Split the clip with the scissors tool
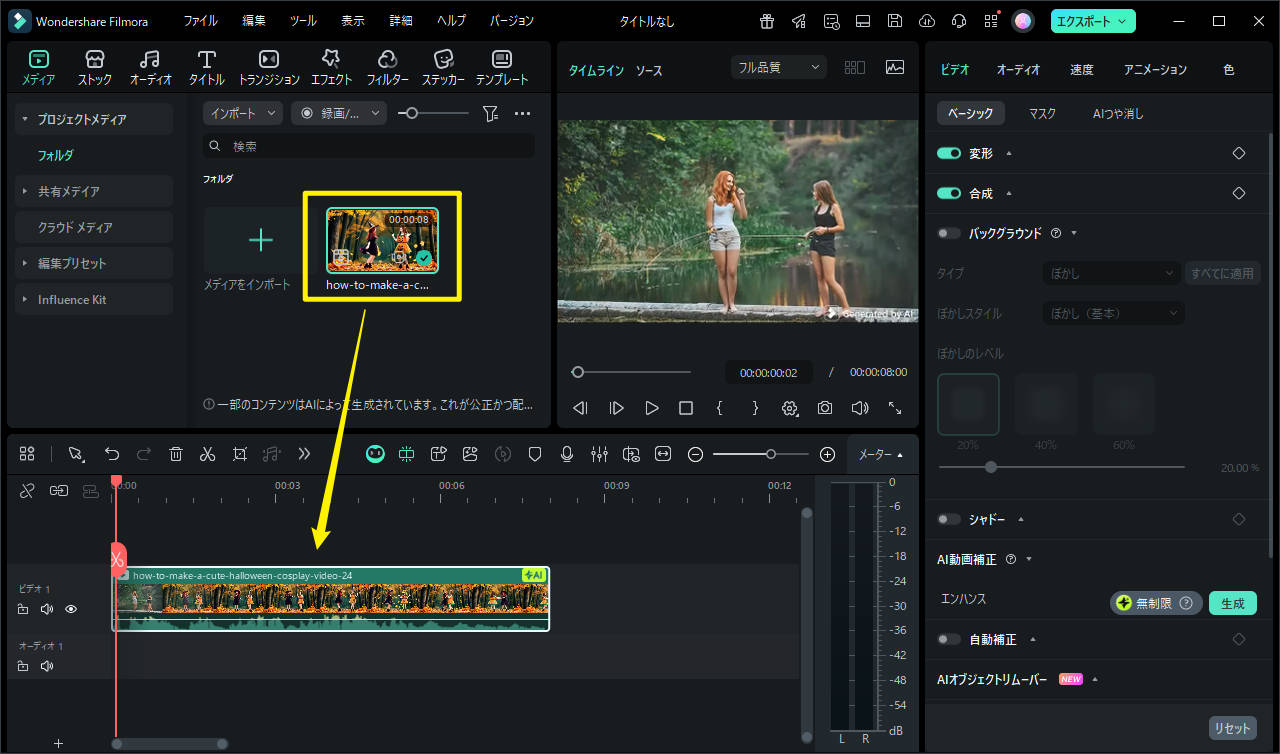Image resolution: width=1280 pixels, height=754 pixels. pos(208,454)
